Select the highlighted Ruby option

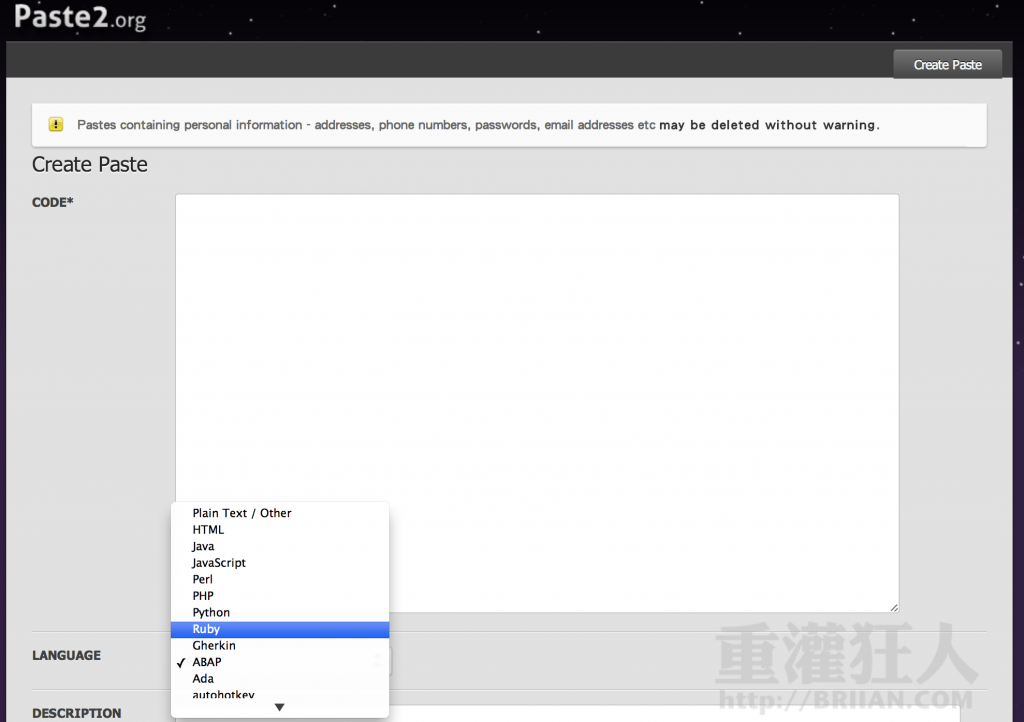pos(206,630)
